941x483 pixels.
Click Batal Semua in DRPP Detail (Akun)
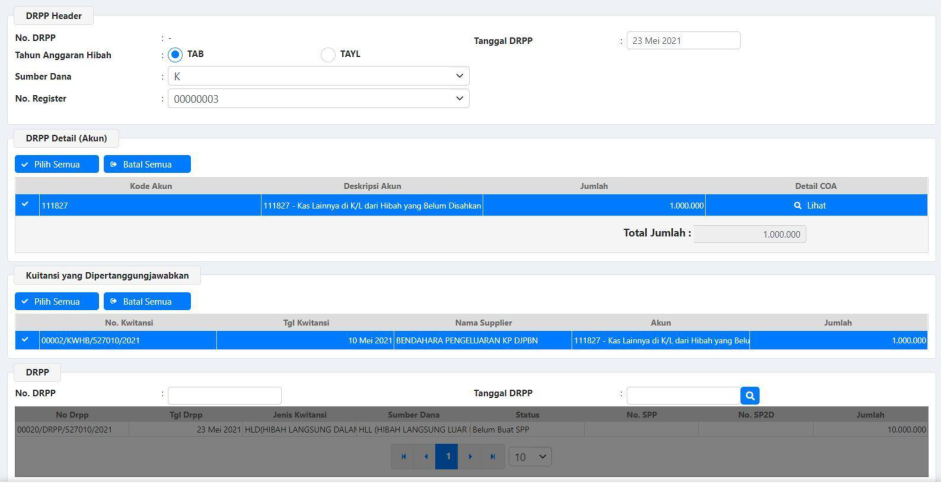coord(147,164)
